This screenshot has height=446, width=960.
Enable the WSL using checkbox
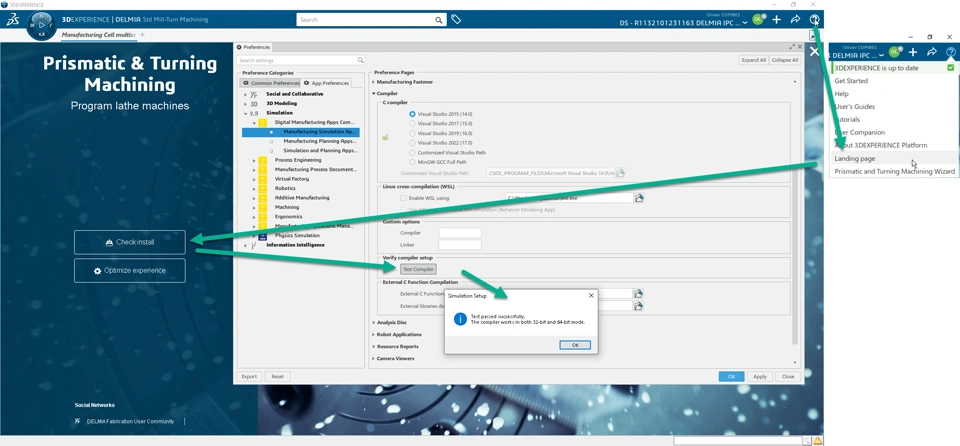pos(403,198)
